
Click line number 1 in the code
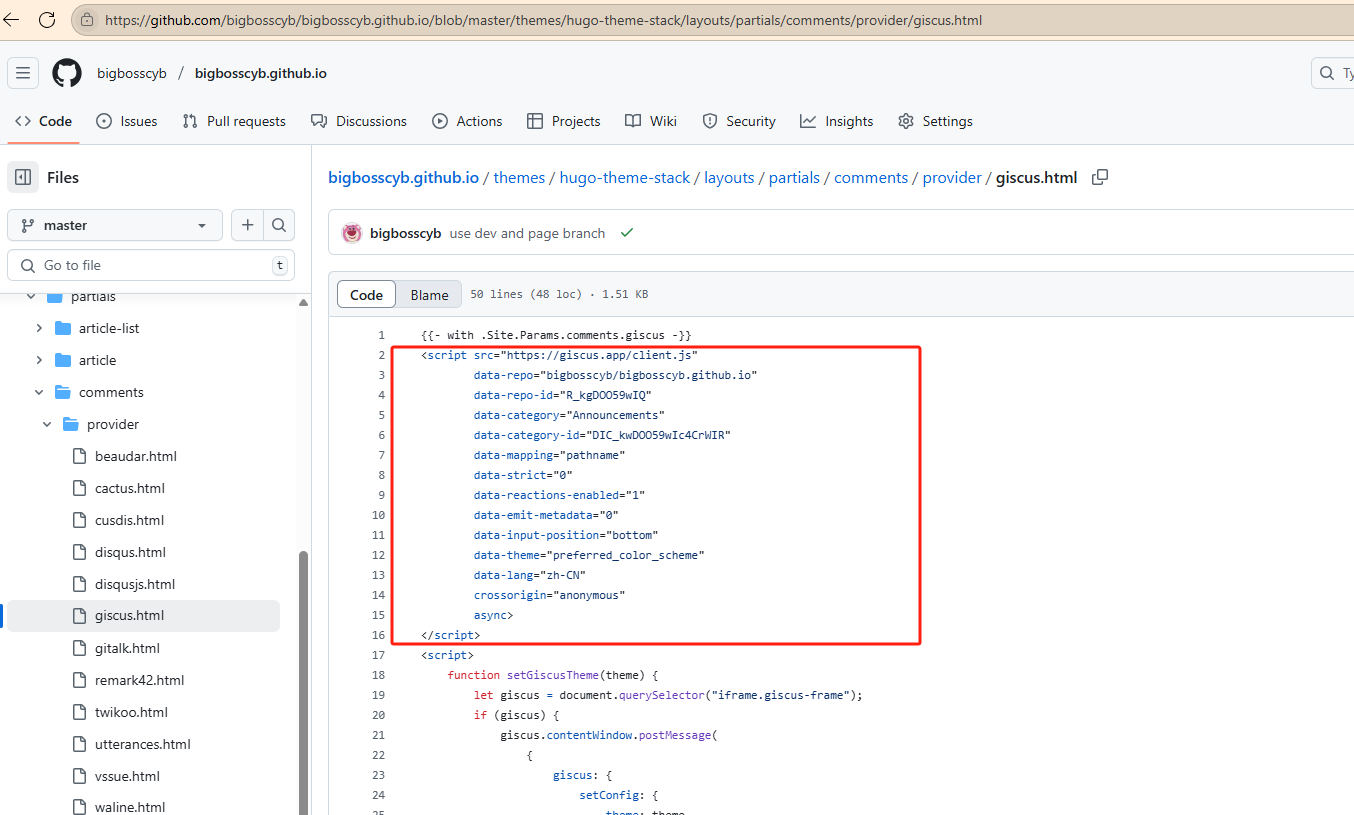point(381,335)
